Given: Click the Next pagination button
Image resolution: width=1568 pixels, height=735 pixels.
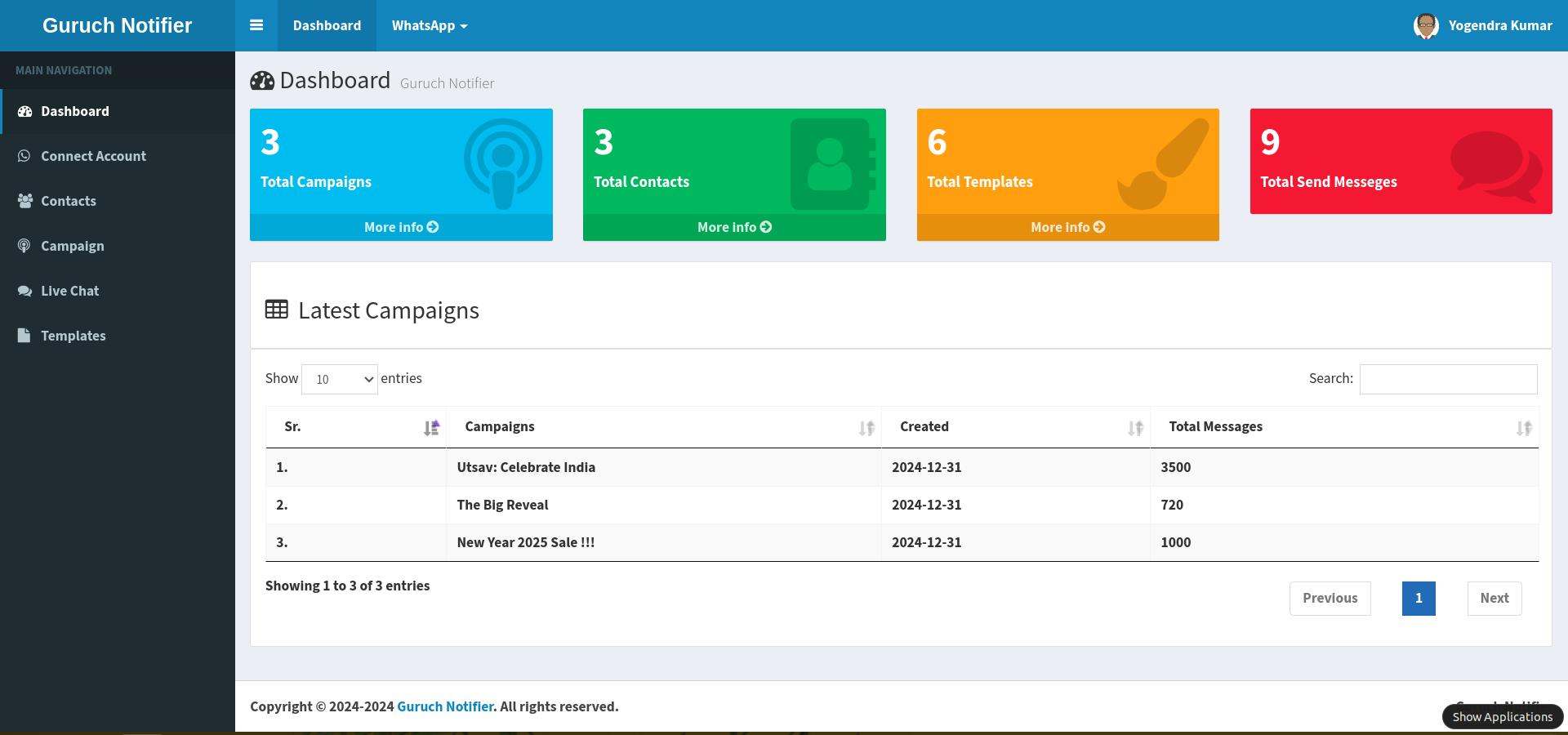Looking at the screenshot, I should [x=1494, y=598].
